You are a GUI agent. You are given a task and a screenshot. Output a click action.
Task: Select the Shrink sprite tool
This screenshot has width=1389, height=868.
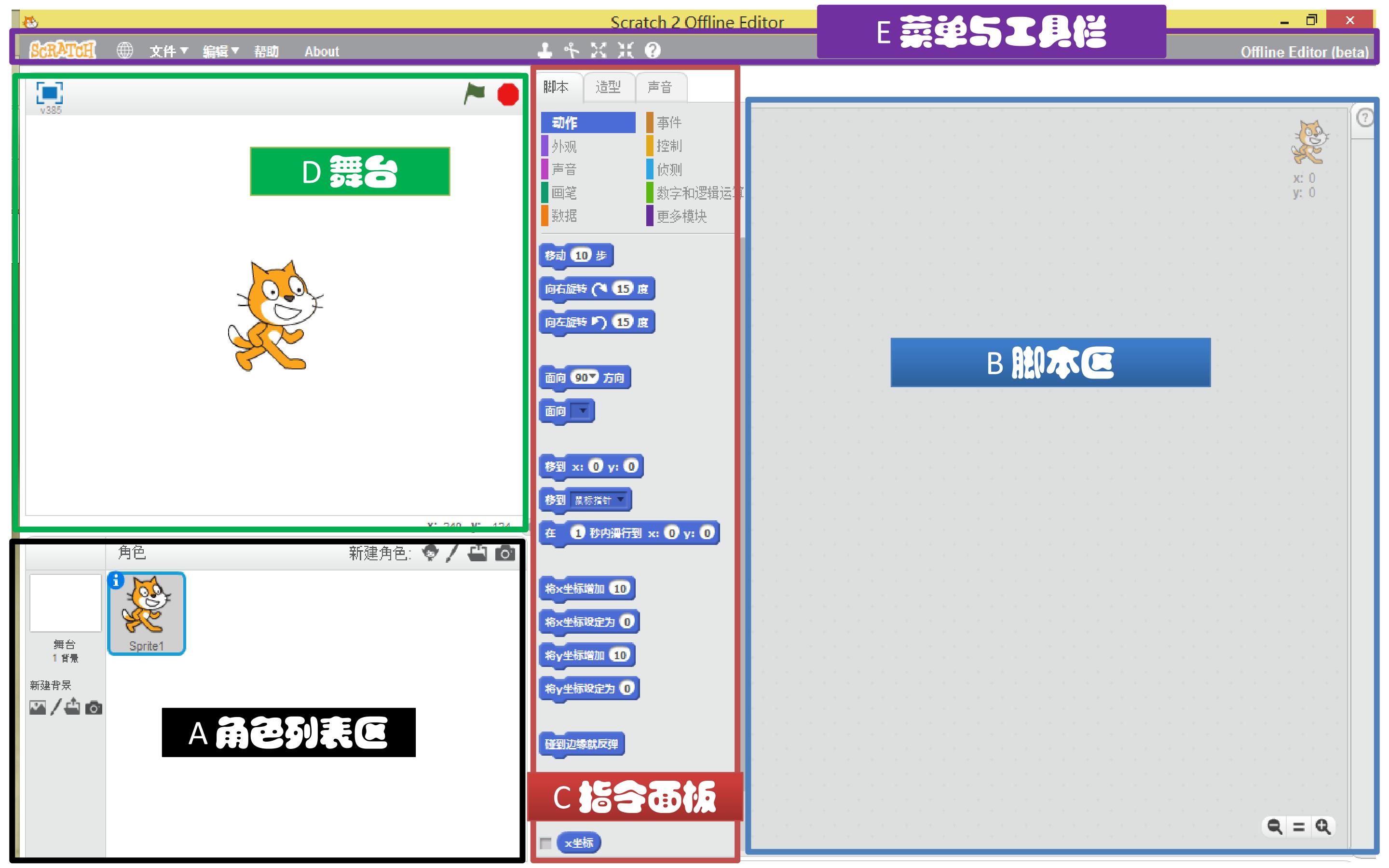coord(626,51)
